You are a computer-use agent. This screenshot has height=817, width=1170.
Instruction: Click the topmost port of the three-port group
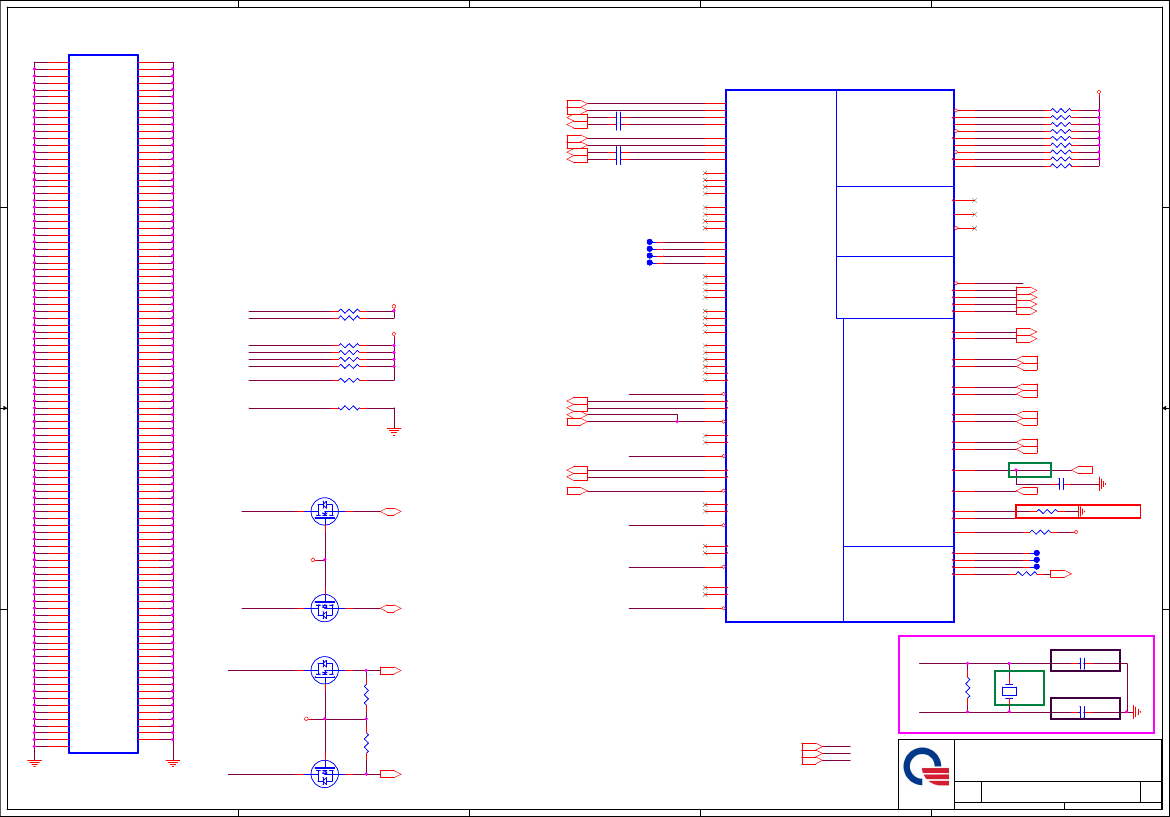coord(812,746)
